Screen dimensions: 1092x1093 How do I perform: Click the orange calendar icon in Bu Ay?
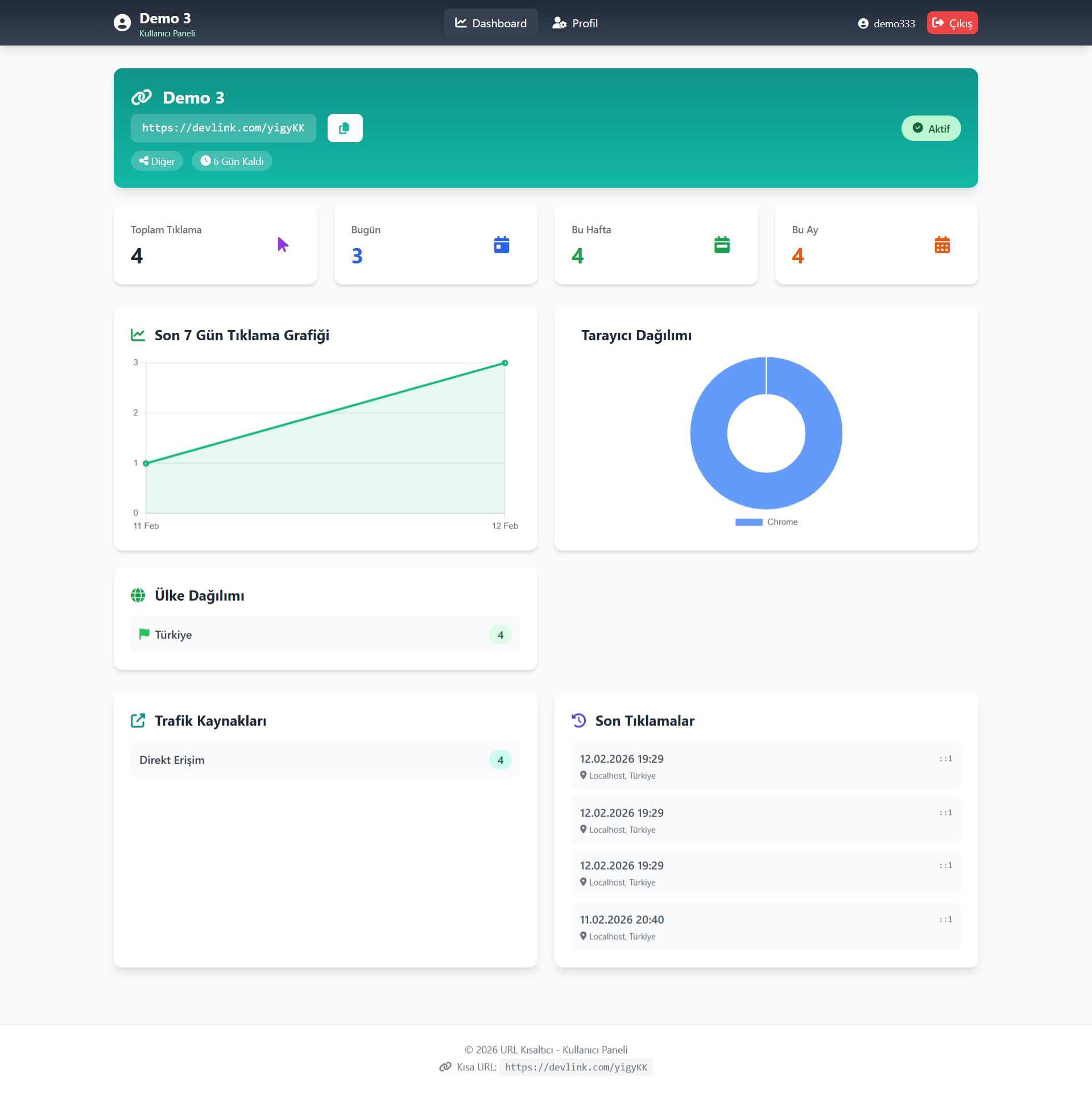942,245
